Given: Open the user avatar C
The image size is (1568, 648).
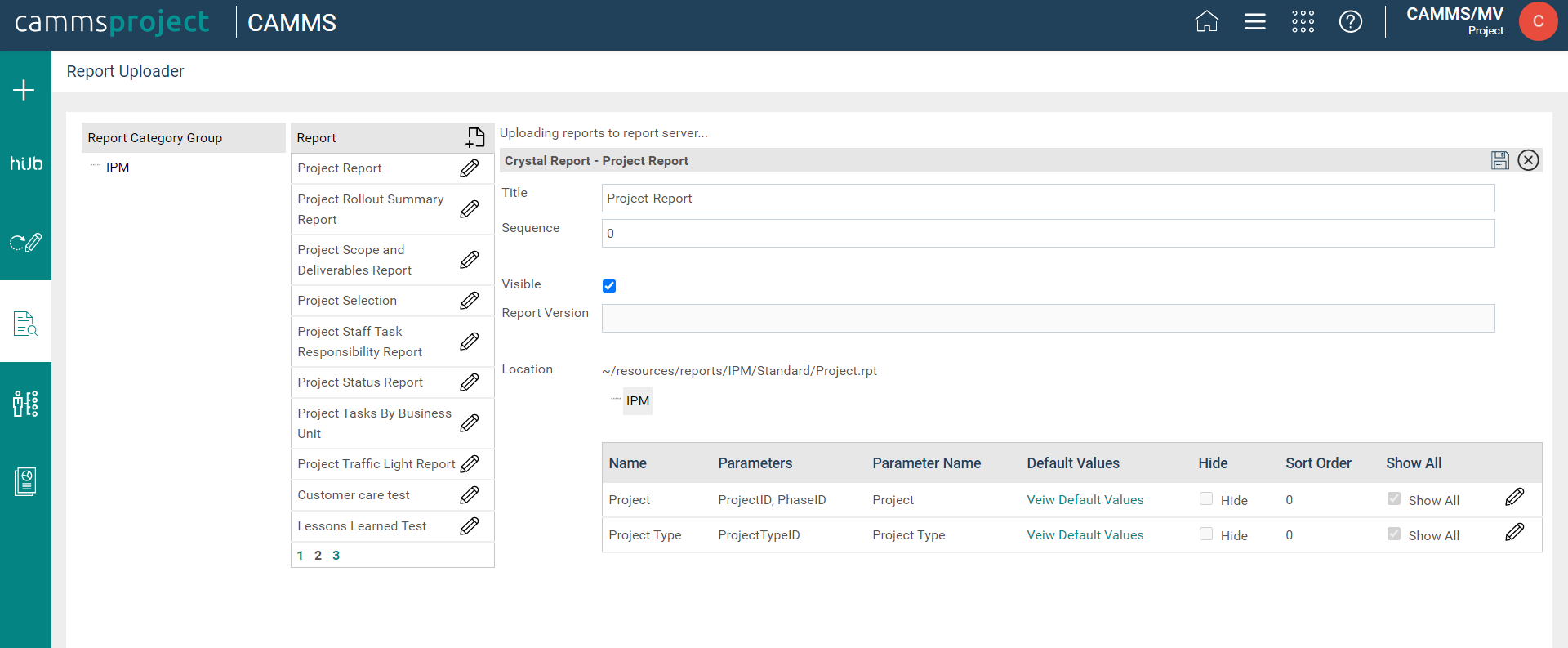Looking at the screenshot, I should (1538, 21).
